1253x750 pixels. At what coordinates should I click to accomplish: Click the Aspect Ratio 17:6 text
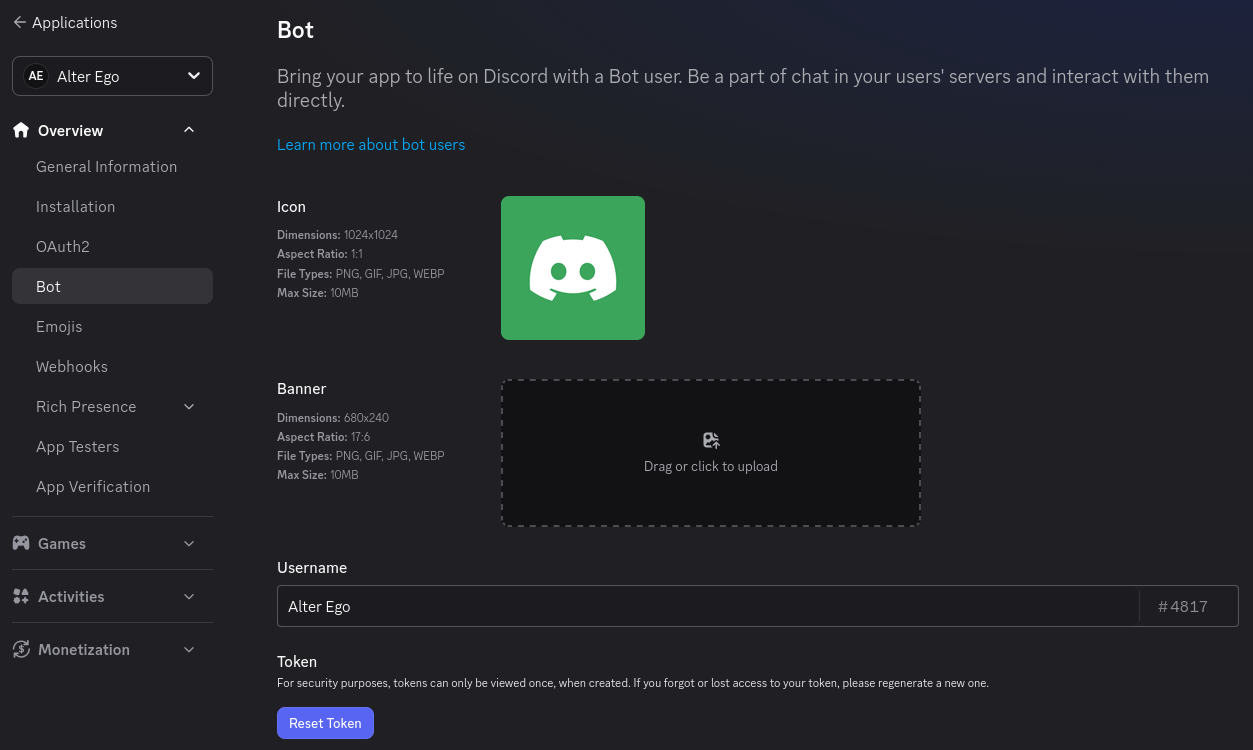[324, 437]
